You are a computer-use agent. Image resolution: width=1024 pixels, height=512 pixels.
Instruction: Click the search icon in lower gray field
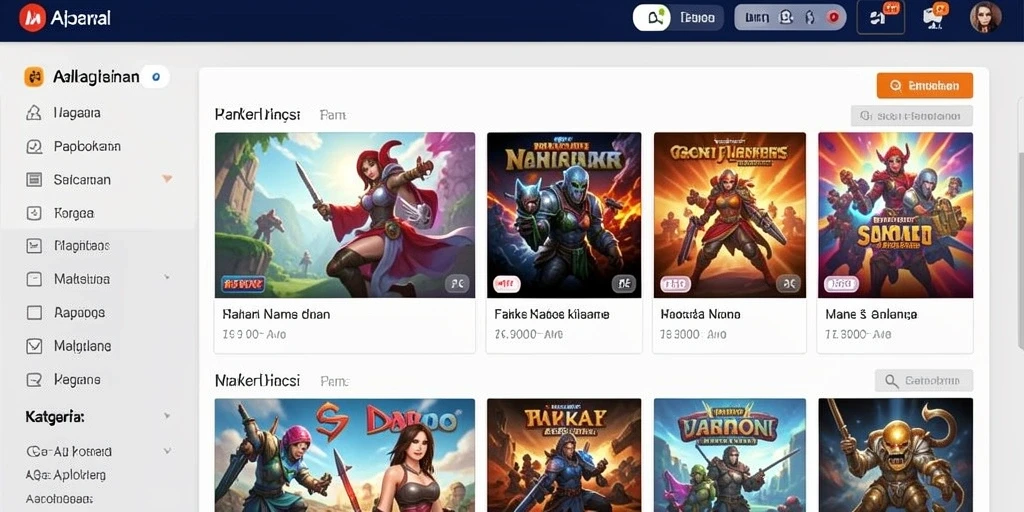[x=891, y=380]
